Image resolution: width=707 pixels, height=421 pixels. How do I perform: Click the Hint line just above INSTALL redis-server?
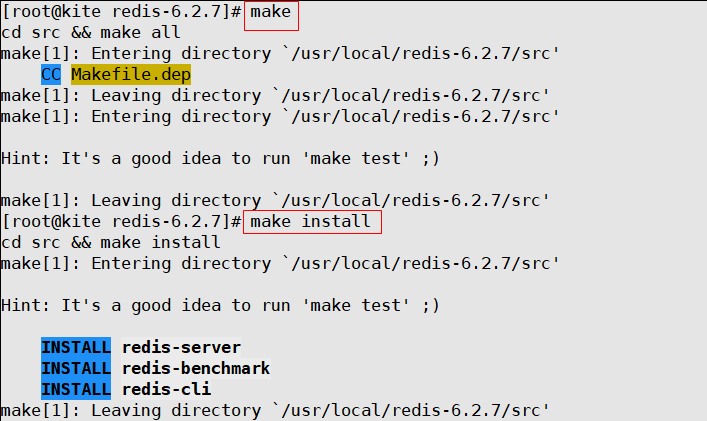(x=220, y=306)
